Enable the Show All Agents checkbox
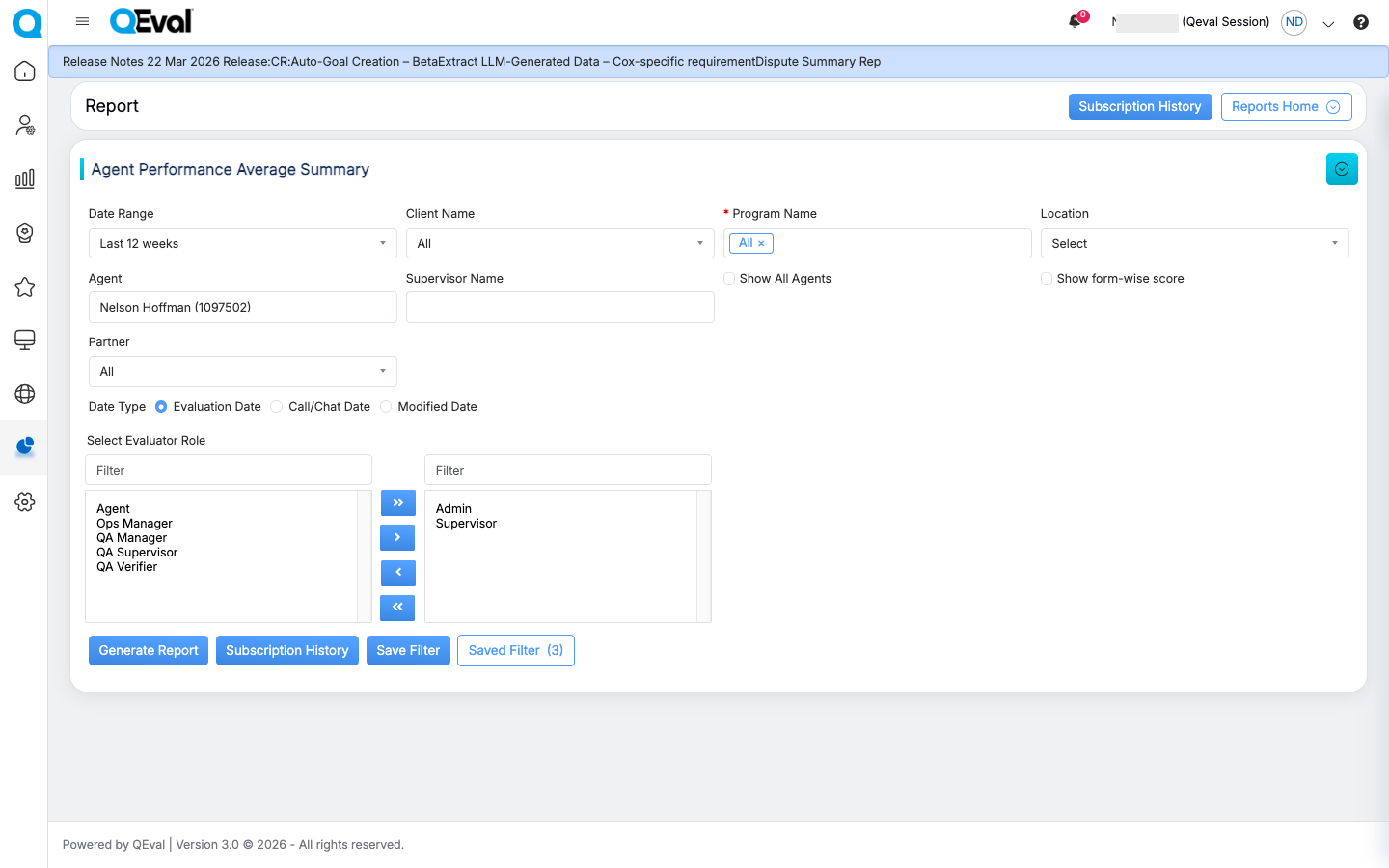 [x=729, y=279]
